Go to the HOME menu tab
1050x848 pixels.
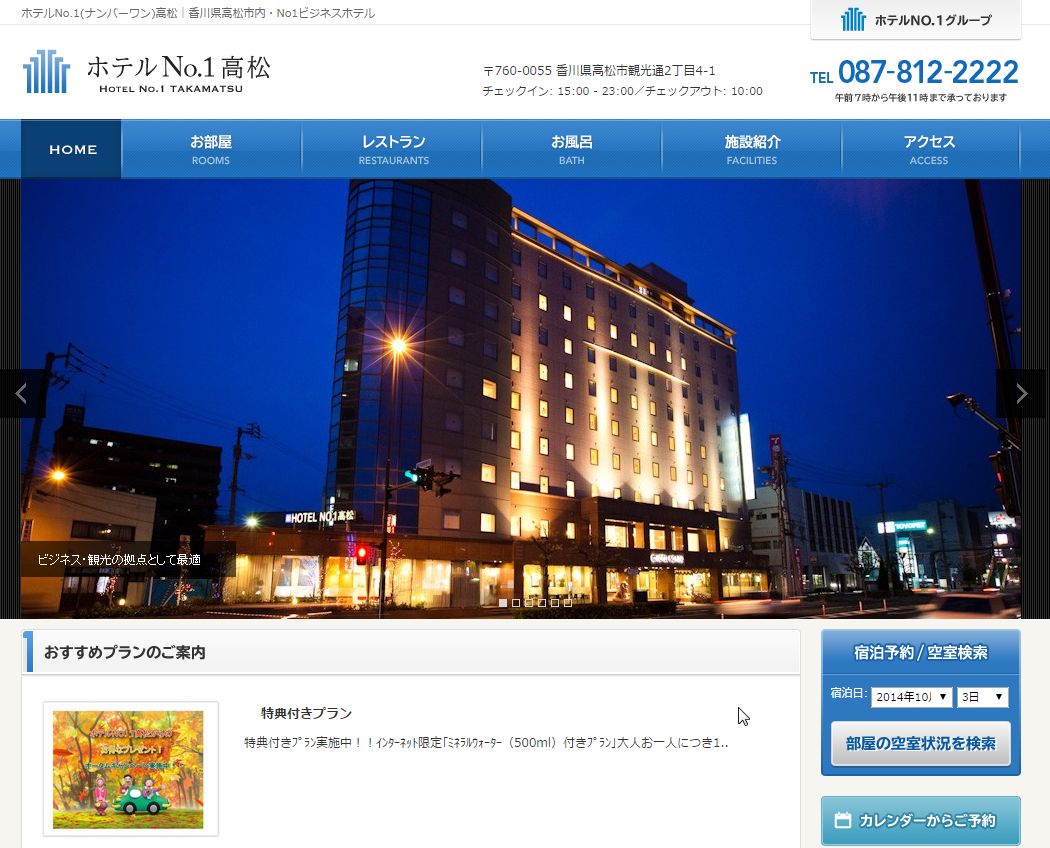click(71, 149)
